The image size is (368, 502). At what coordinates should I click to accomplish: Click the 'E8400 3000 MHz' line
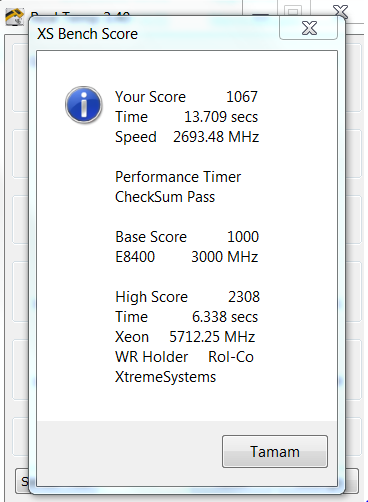(x=187, y=257)
